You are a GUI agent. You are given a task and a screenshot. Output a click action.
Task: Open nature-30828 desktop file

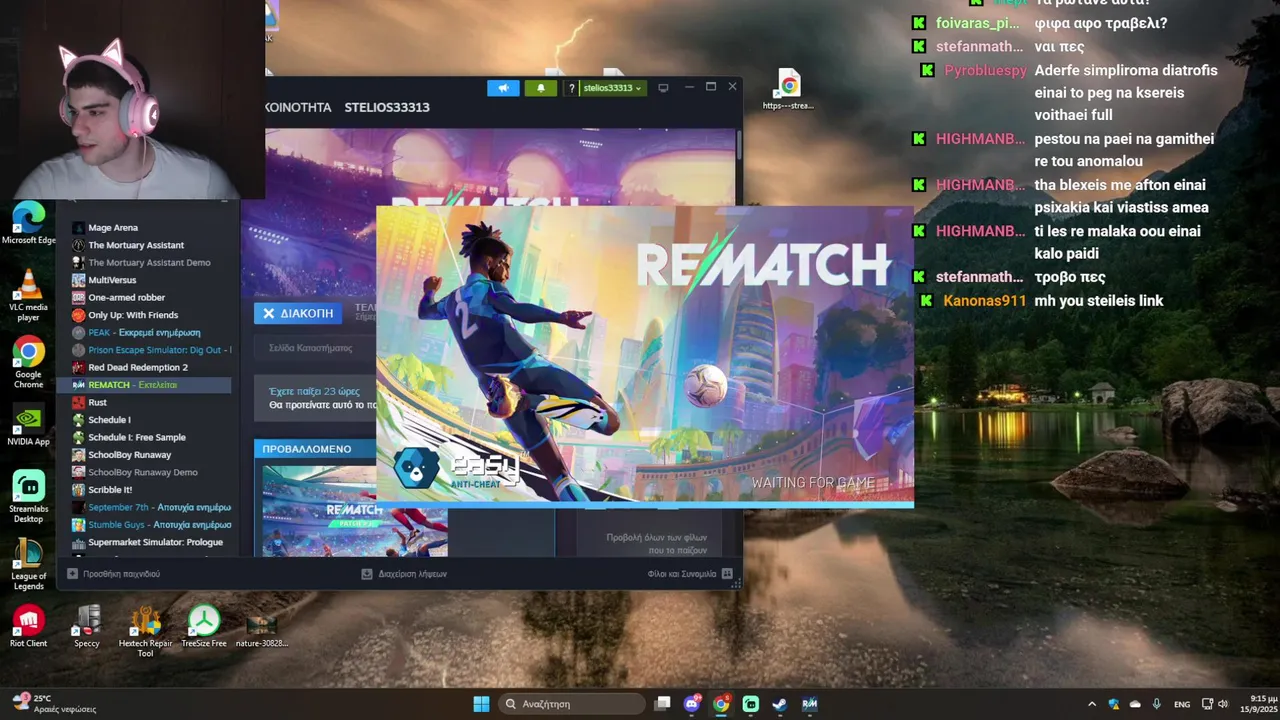click(x=262, y=630)
